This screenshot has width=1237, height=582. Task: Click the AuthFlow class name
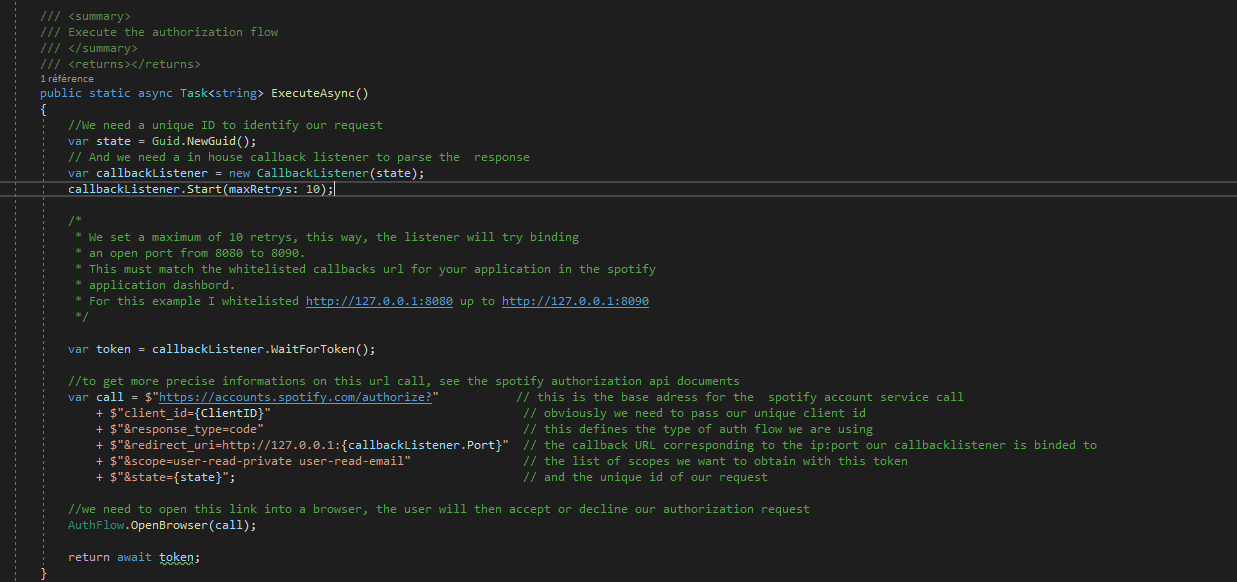tap(96, 525)
